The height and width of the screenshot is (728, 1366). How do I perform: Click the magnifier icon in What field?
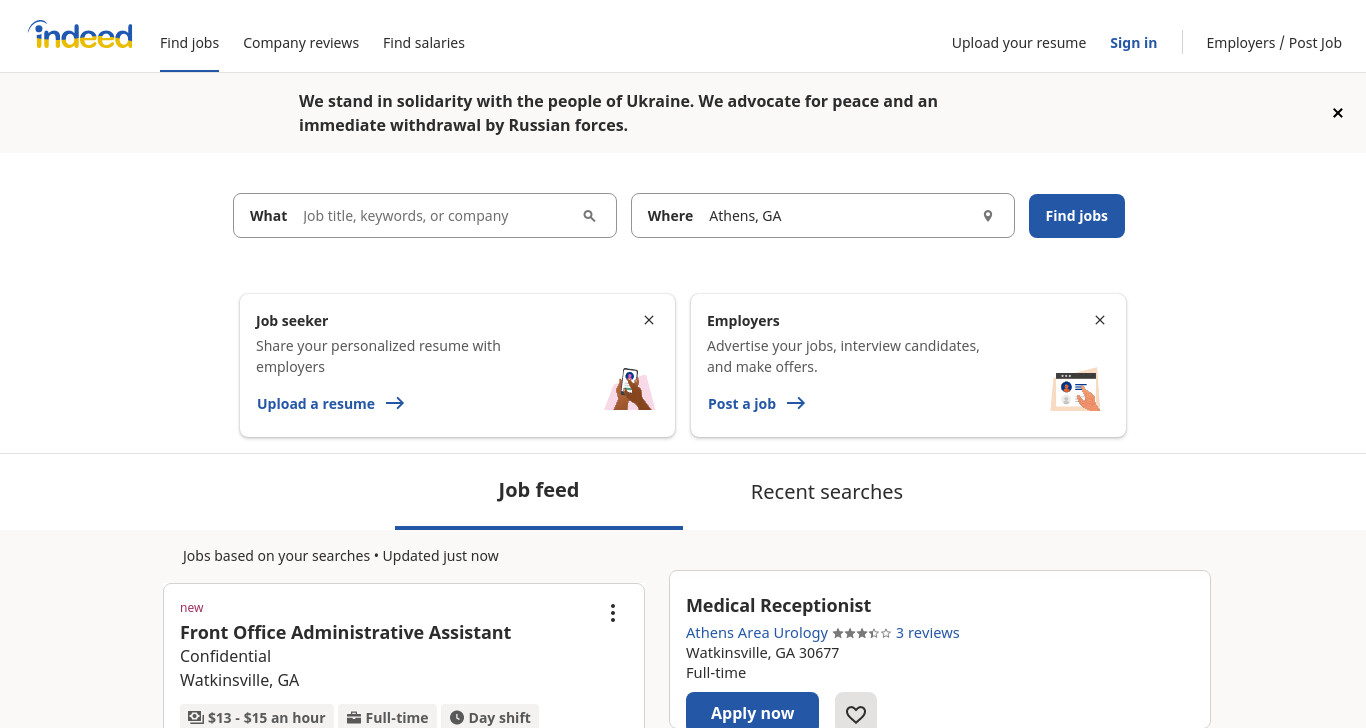click(589, 216)
